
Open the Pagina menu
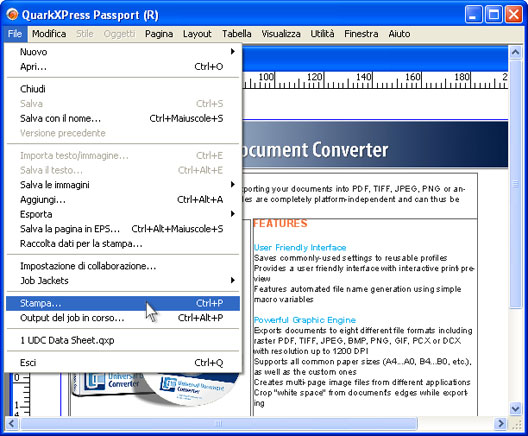click(159, 34)
